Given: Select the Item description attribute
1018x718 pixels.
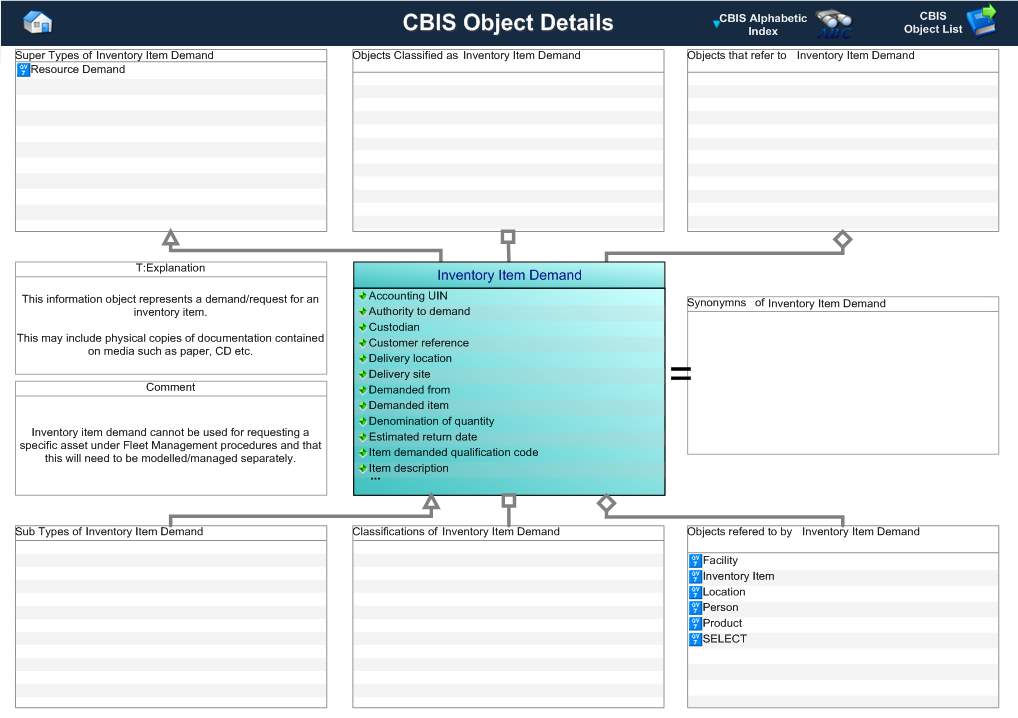Looking at the screenshot, I should pyautogui.click(x=408, y=468).
